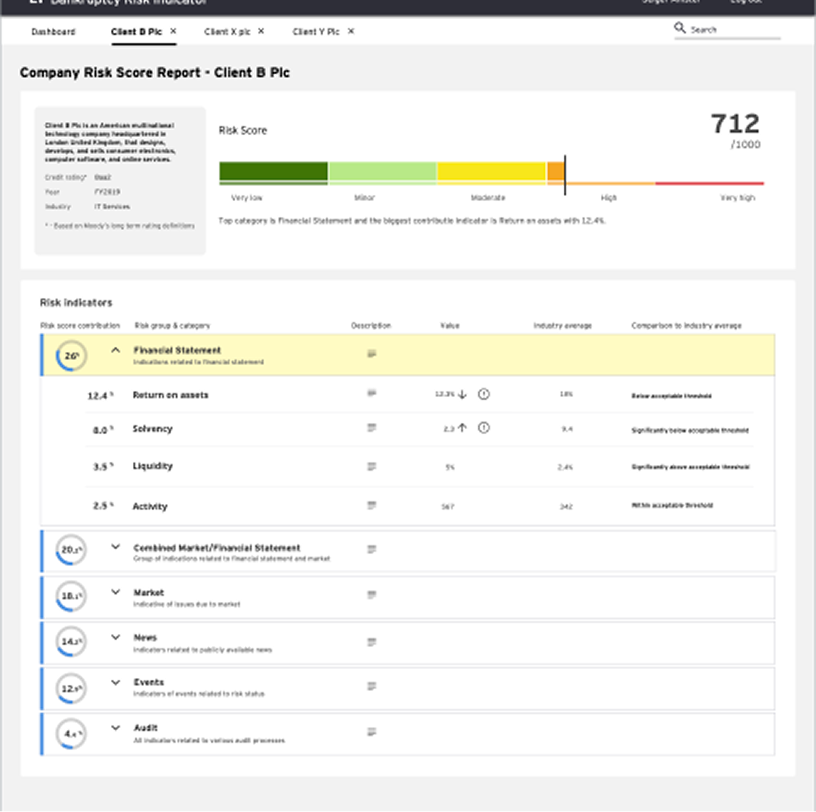Click Audit contribution circle
This screenshot has height=812, width=816.
click(x=71, y=734)
